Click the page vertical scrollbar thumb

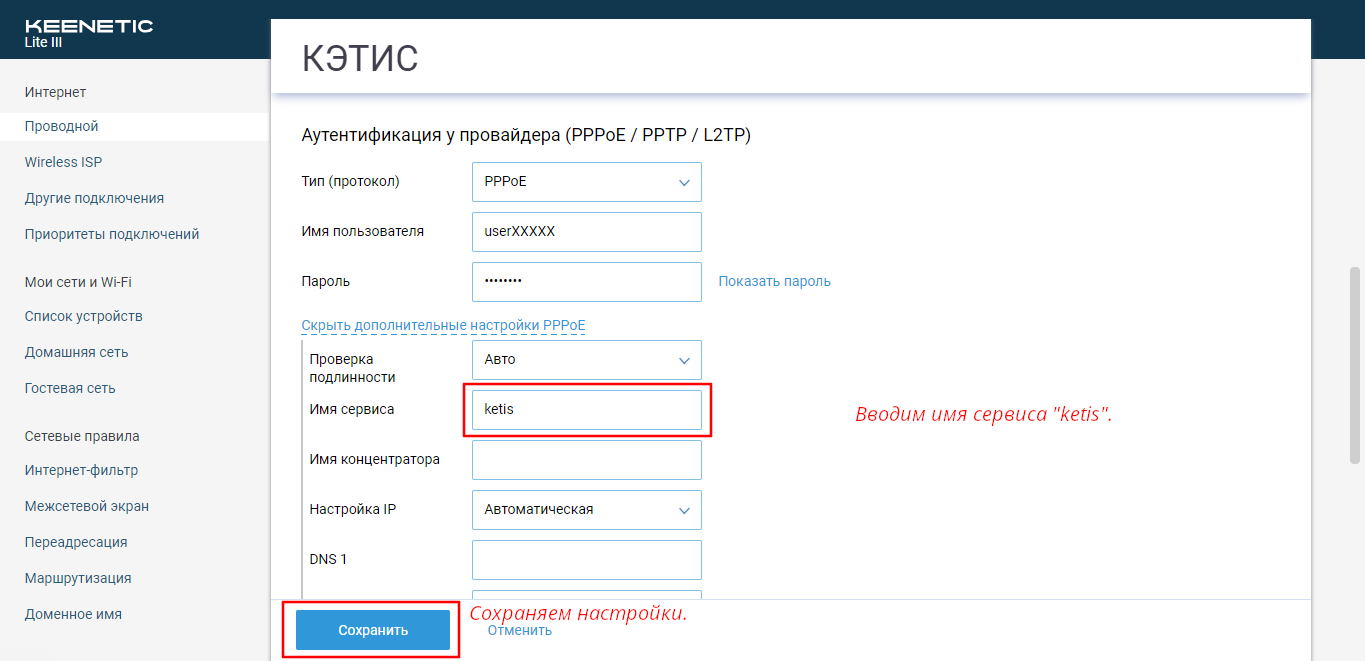pos(1355,365)
